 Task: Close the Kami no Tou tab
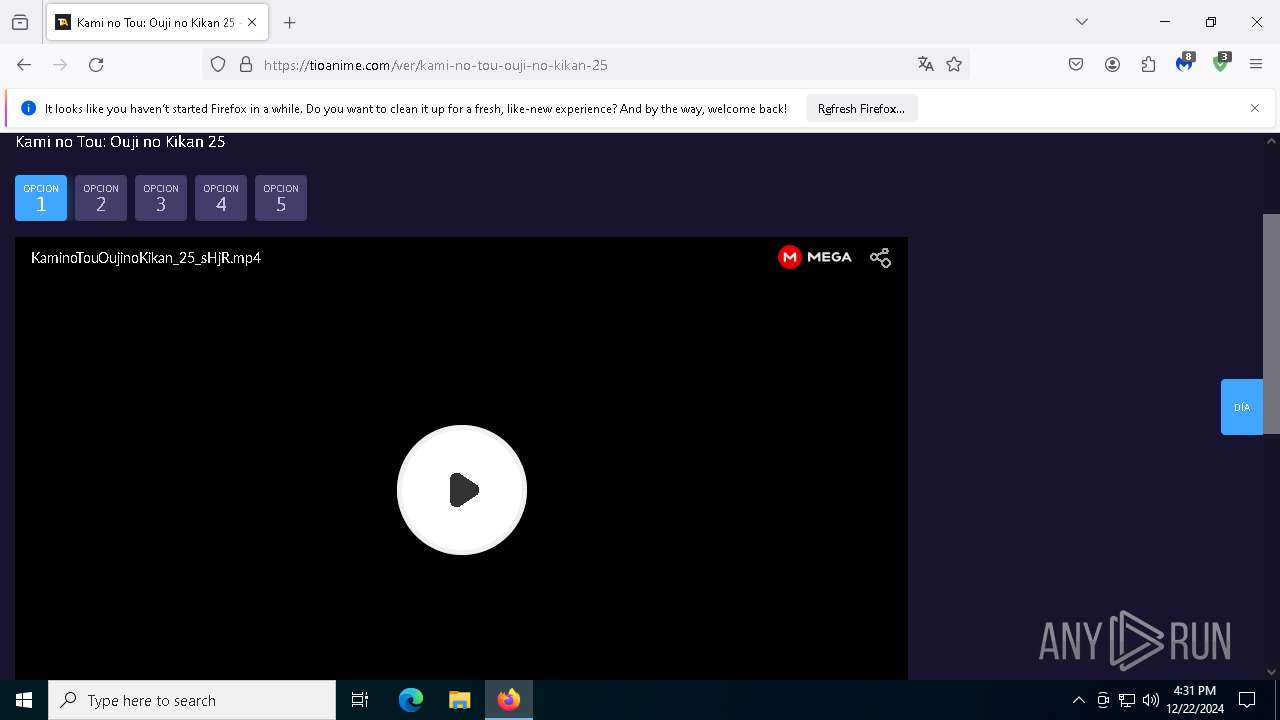pyautogui.click(x=252, y=22)
